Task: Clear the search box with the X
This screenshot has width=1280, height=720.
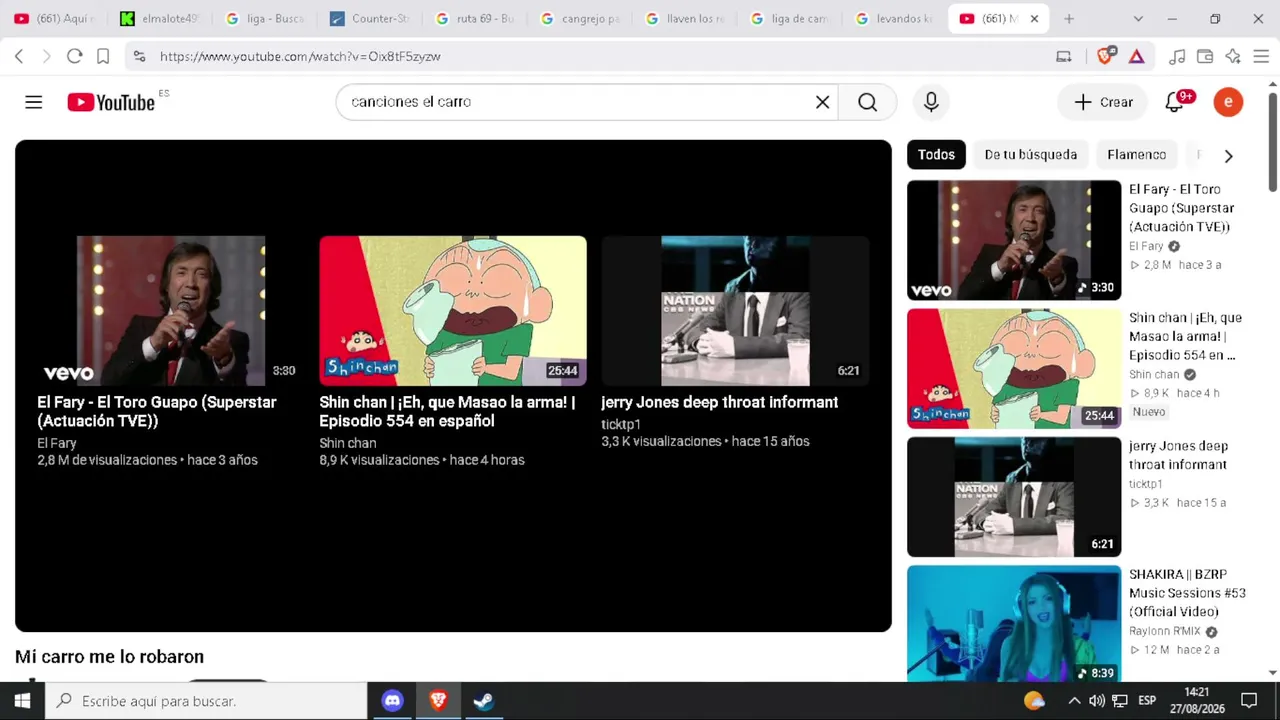Action: (x=822, y=102)
